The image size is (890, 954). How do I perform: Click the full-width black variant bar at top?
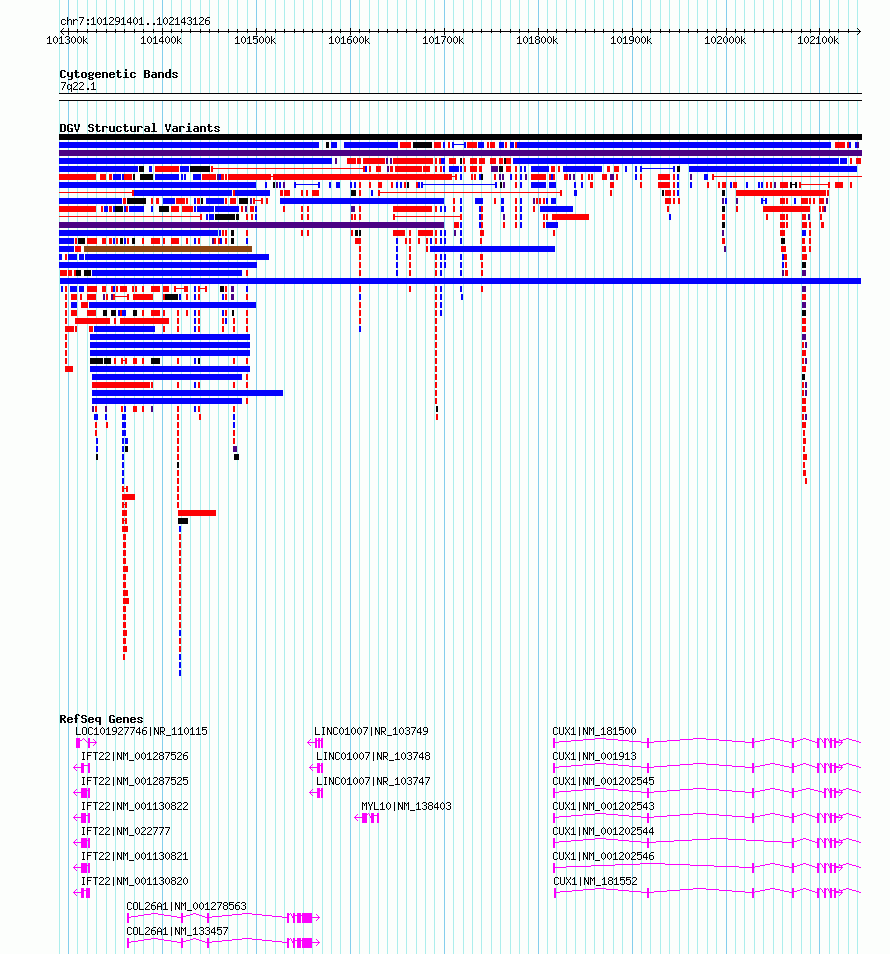coord(461,138)
